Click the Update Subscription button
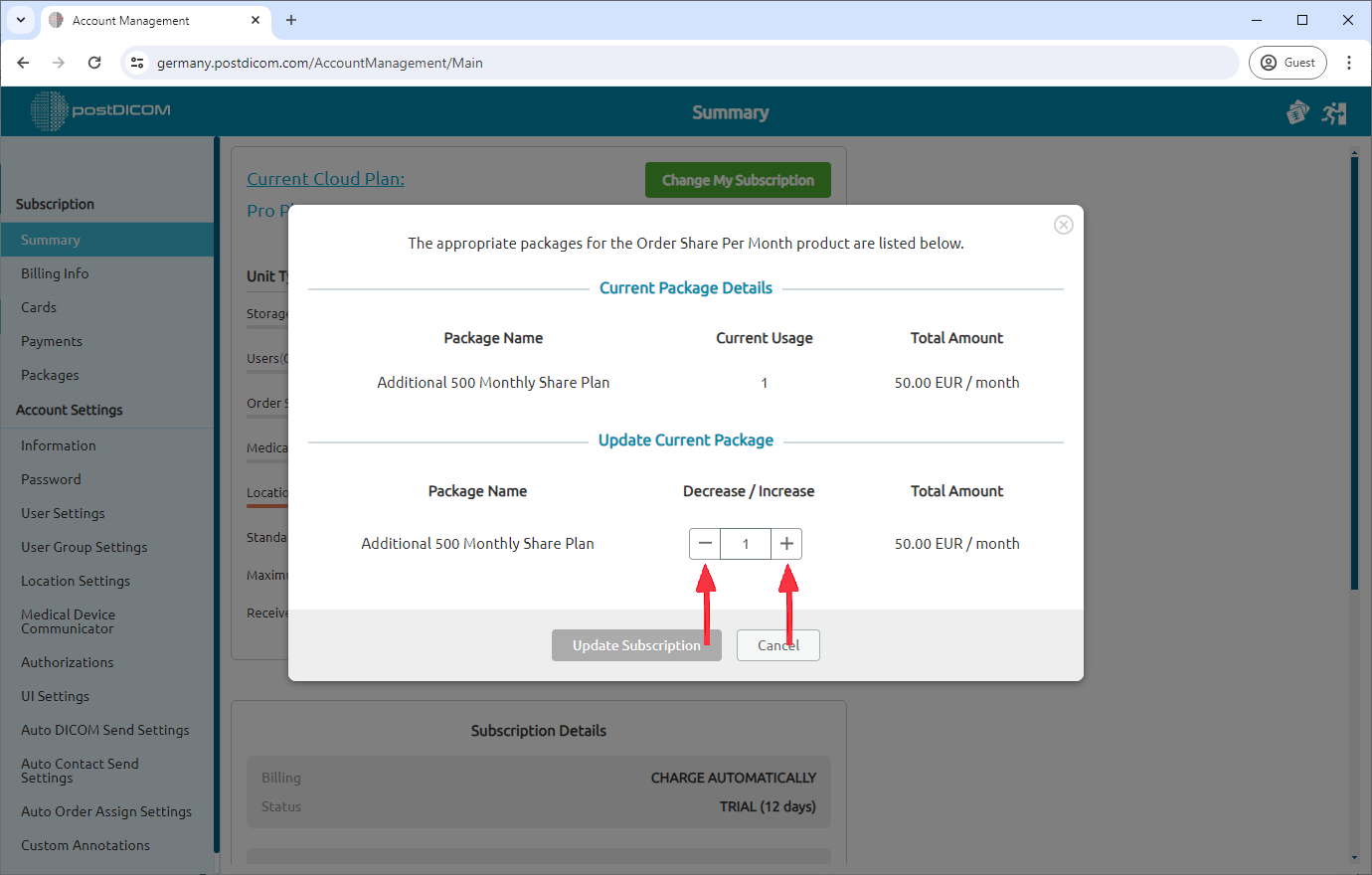The width and height of the screenshot is (1372, 875). coord(636,644)
